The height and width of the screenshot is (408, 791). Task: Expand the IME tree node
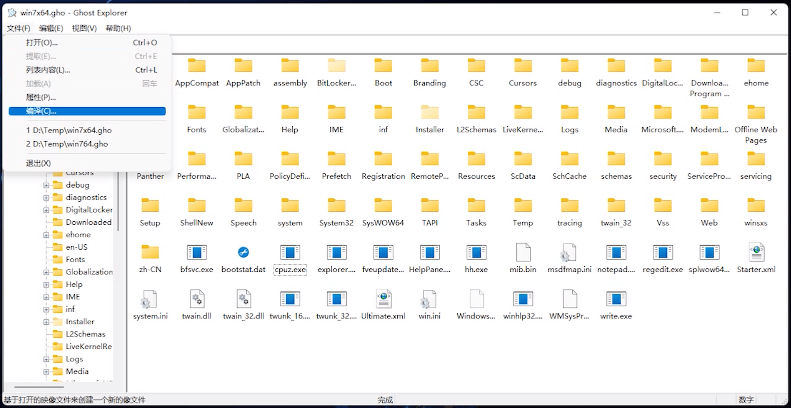[46, 297]
